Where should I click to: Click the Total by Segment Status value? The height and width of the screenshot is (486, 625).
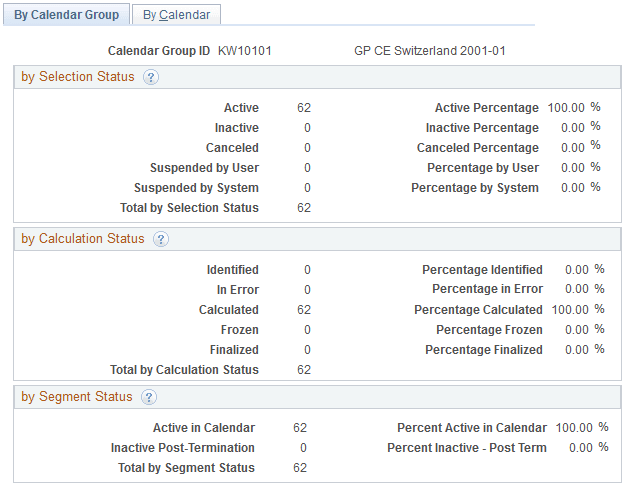click(300, 468)
